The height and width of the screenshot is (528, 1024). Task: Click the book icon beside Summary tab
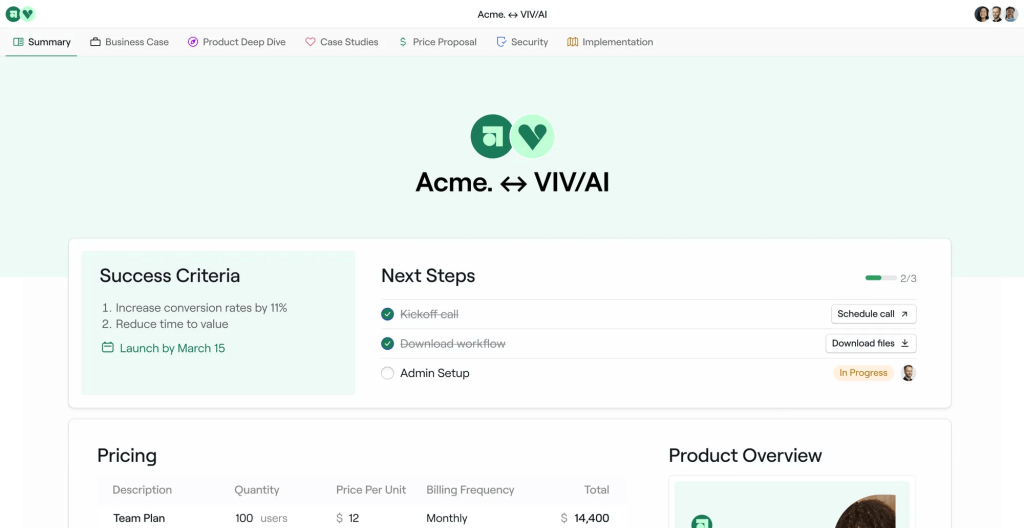pos(18,42)
